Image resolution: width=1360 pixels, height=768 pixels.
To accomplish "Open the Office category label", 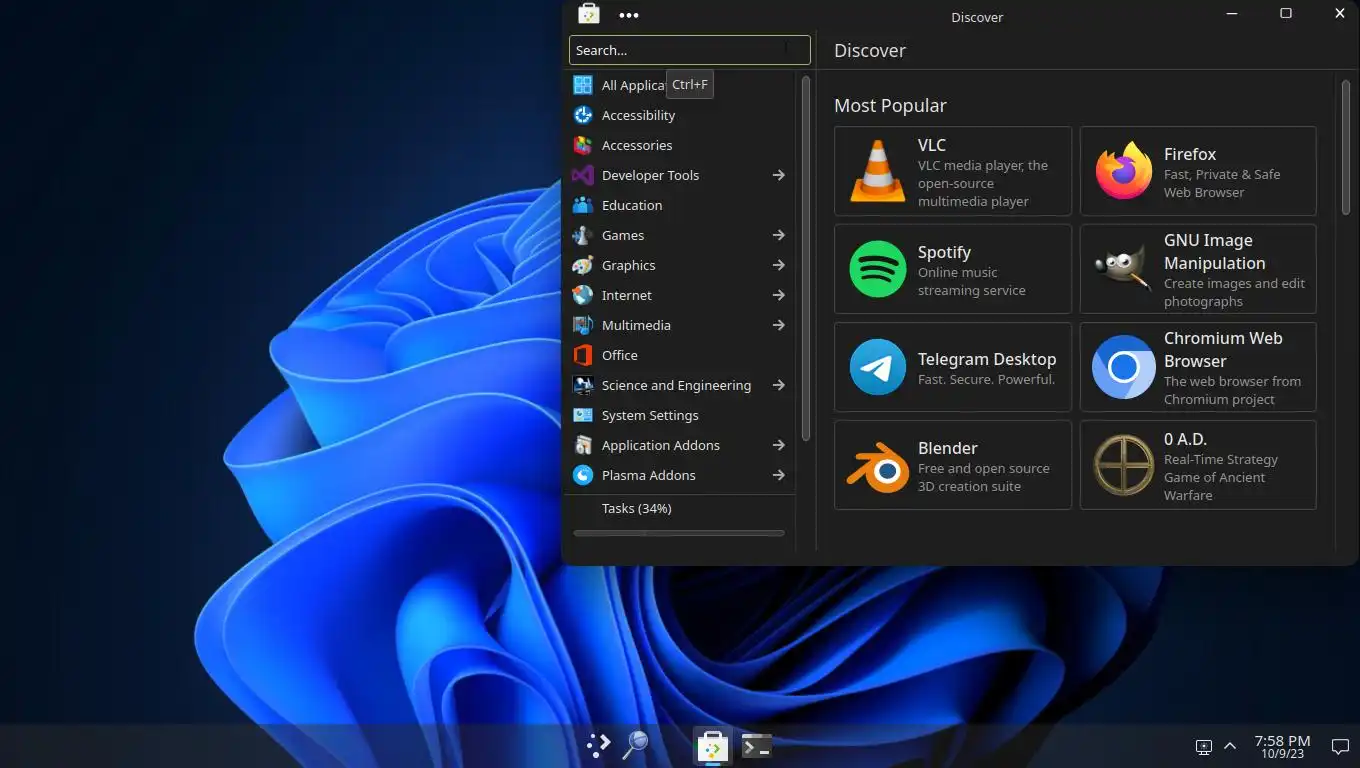I will 620,355.
